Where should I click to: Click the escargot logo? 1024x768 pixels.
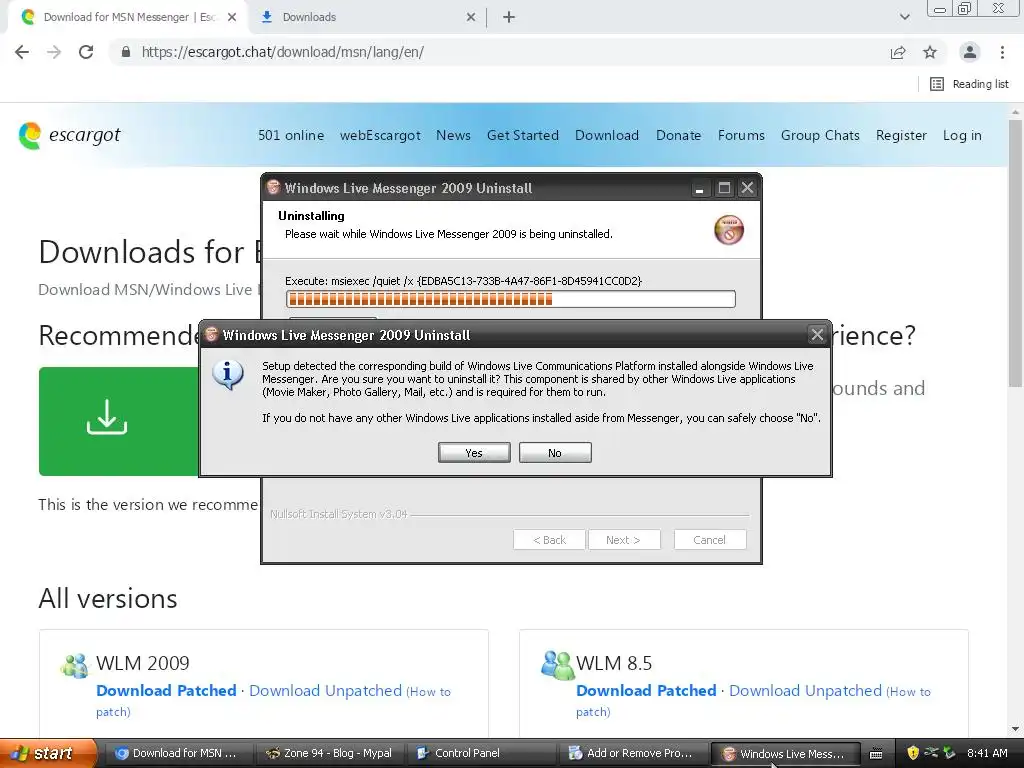coord(70,135)
